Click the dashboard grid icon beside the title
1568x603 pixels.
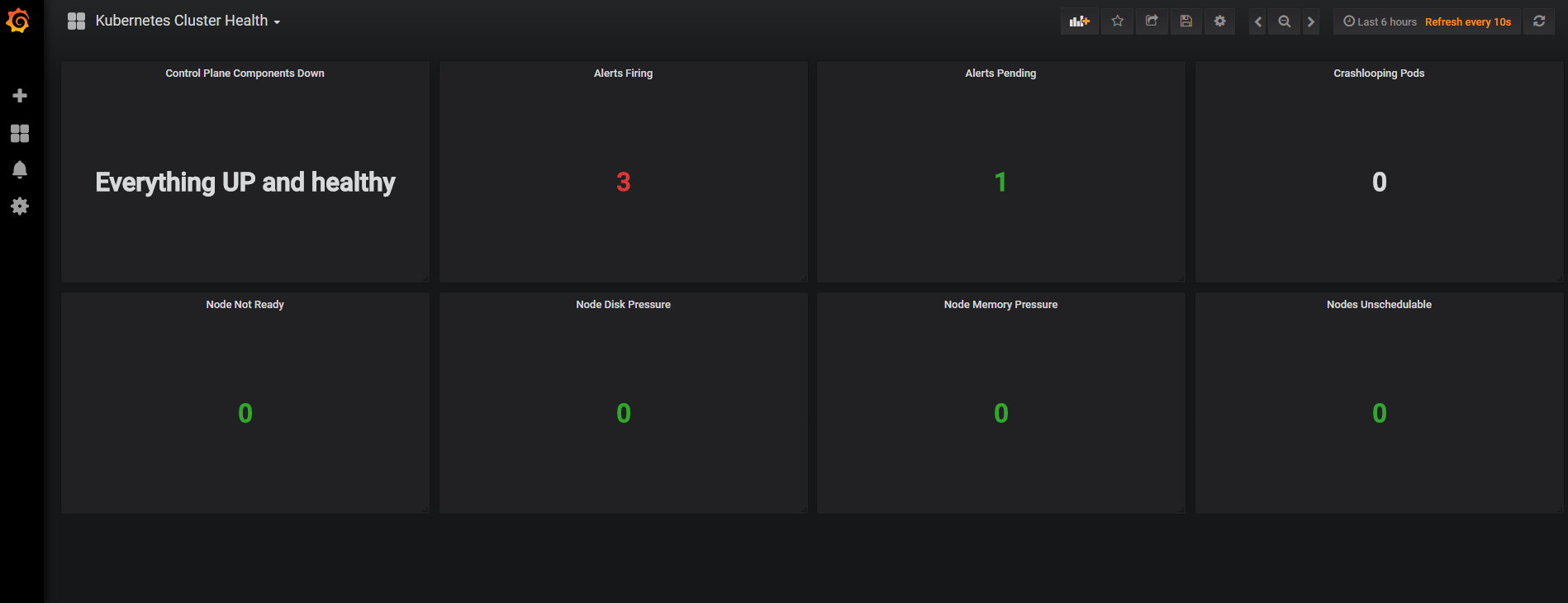coord(76,21)
